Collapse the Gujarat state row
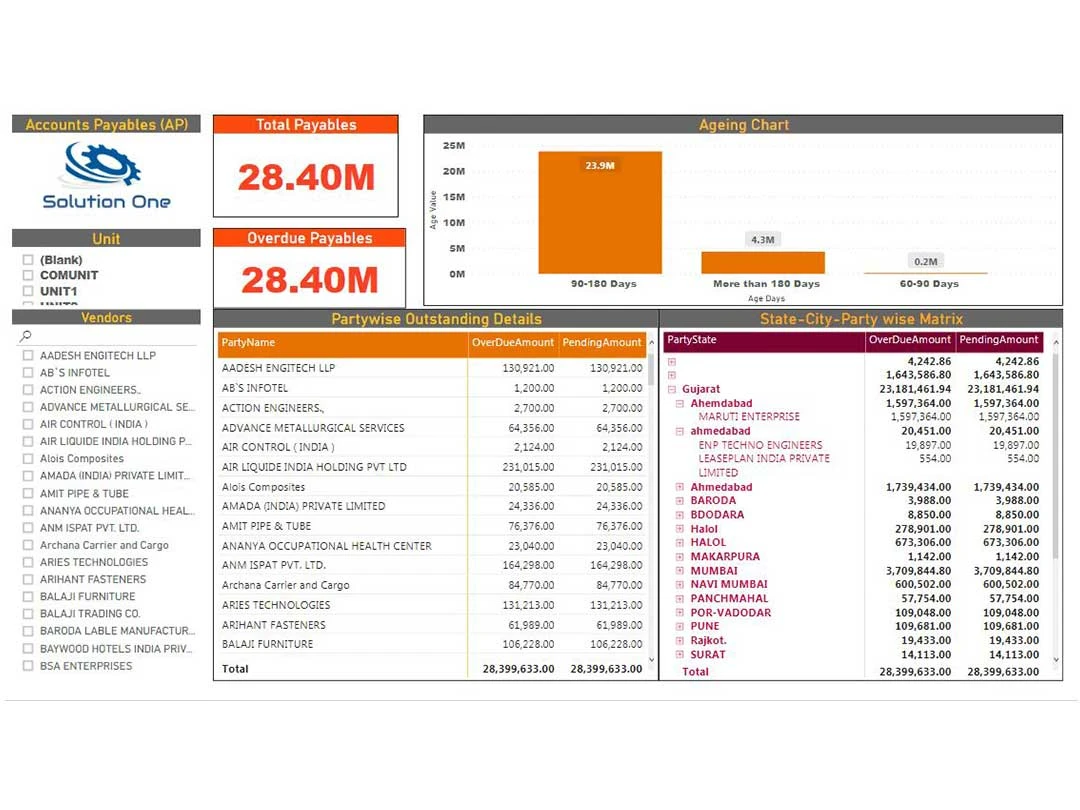1080x810 pixels. (672, 389)
